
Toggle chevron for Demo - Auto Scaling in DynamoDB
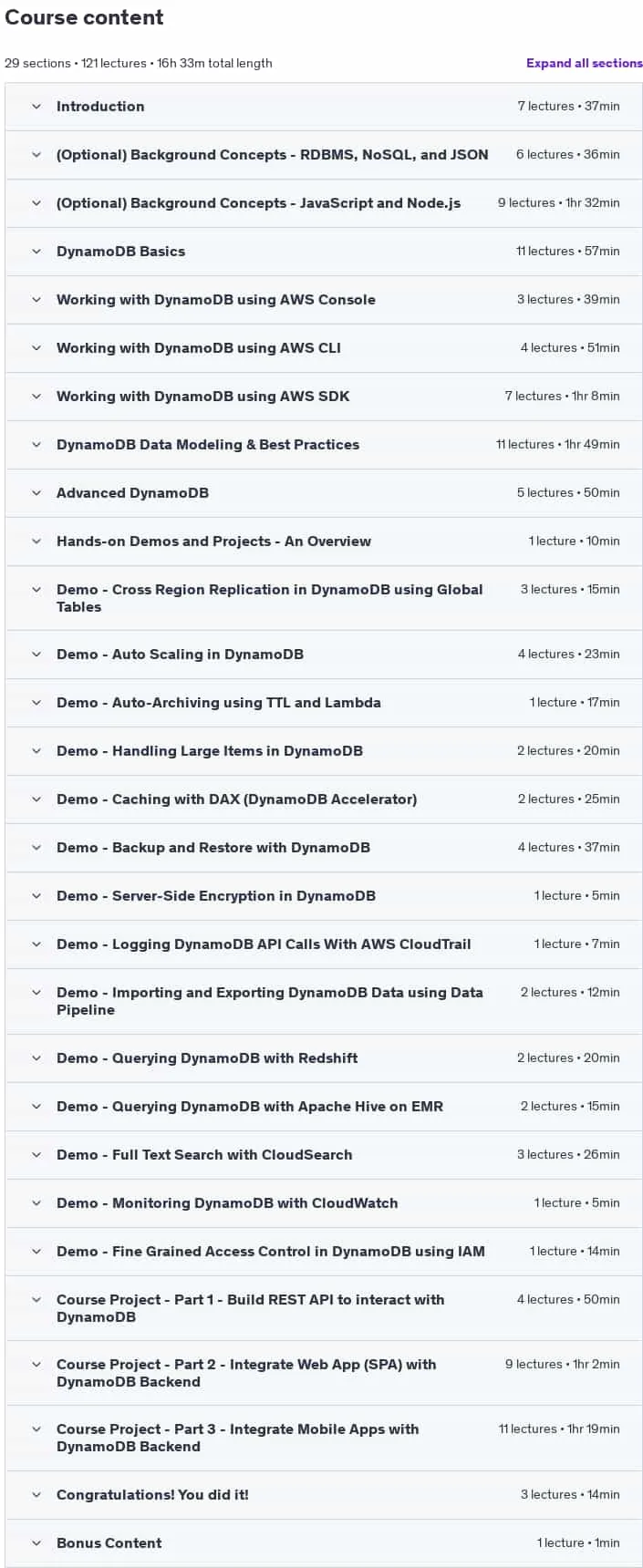tap(36, 655)
